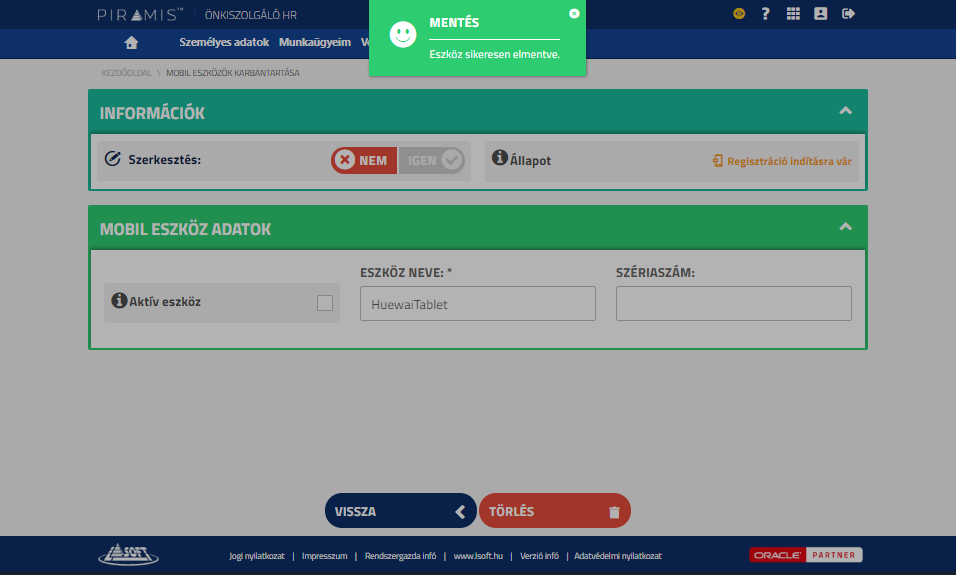Image resolution: width=956 pixels, height=575 pixels.
Task: Click info icon beside Aktív eszköz
Action: (119, 300)
